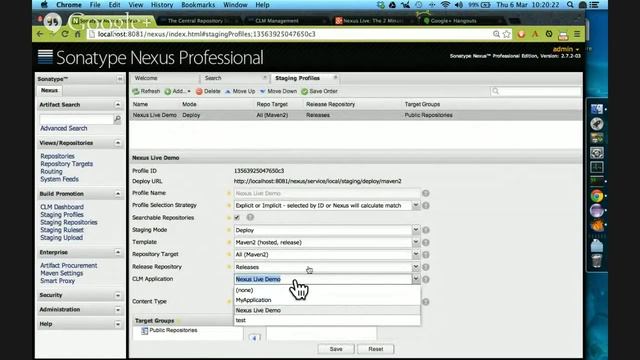Viewport: 640px width, 360px height.
Task: Collapse the Views/Repositories panel
Action: click(118, 143)
